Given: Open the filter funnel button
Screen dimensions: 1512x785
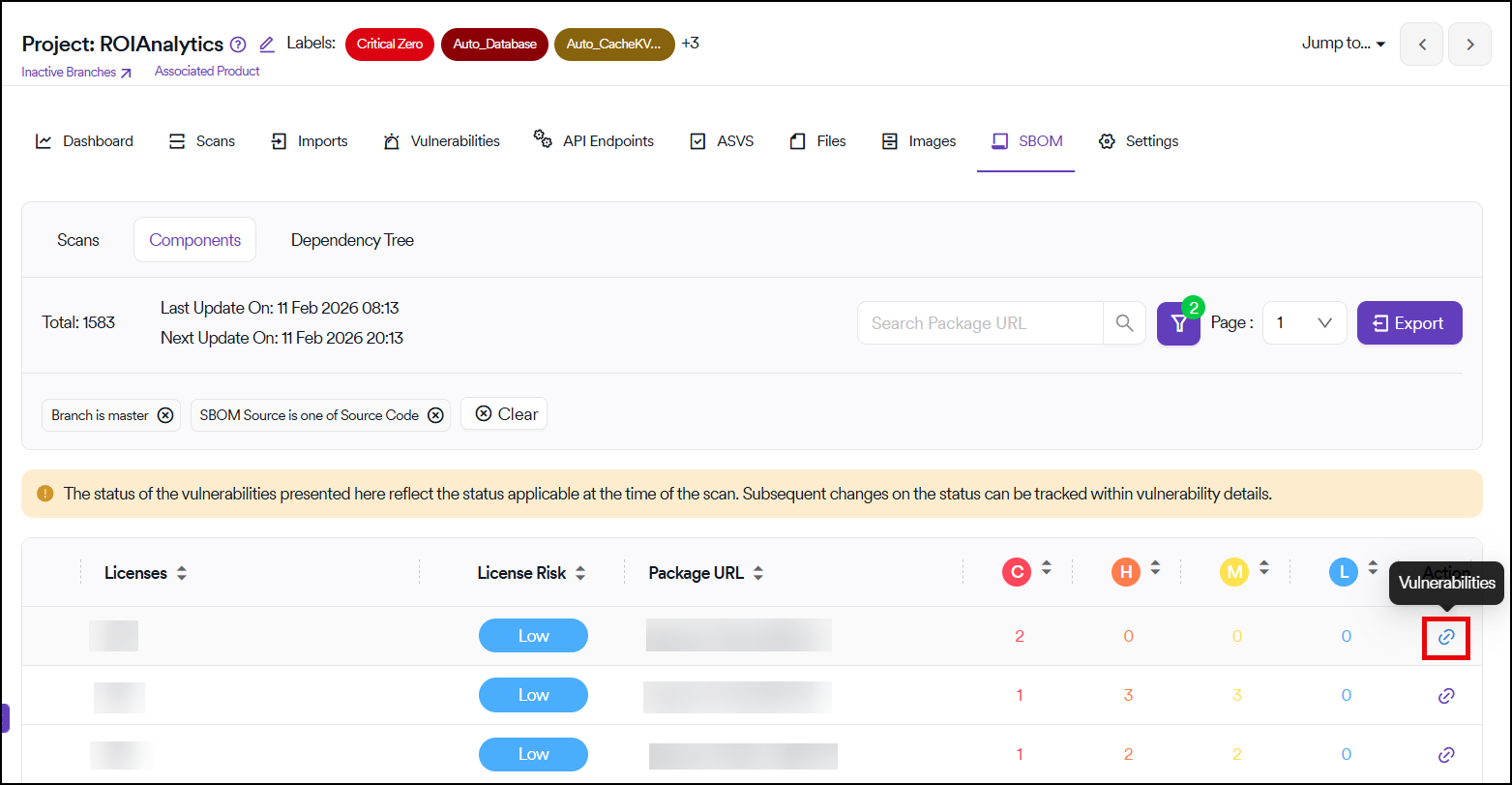Looking at the screenshot, I should click(1178, 323).
